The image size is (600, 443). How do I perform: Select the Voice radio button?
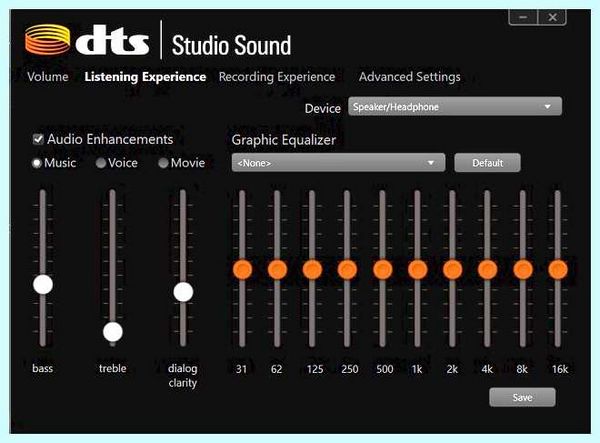(101, 163)
